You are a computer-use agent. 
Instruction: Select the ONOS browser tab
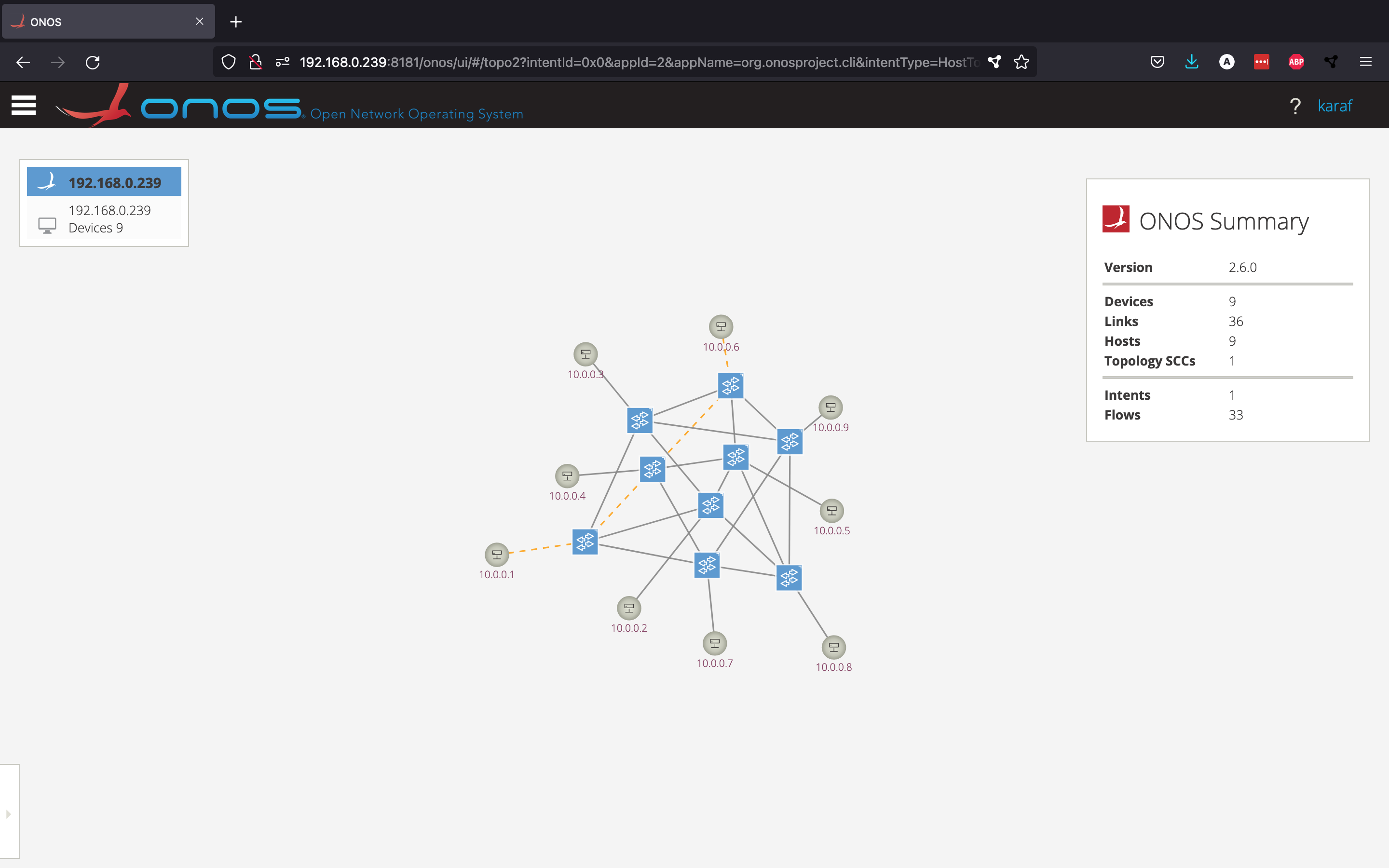click(109, 22)
